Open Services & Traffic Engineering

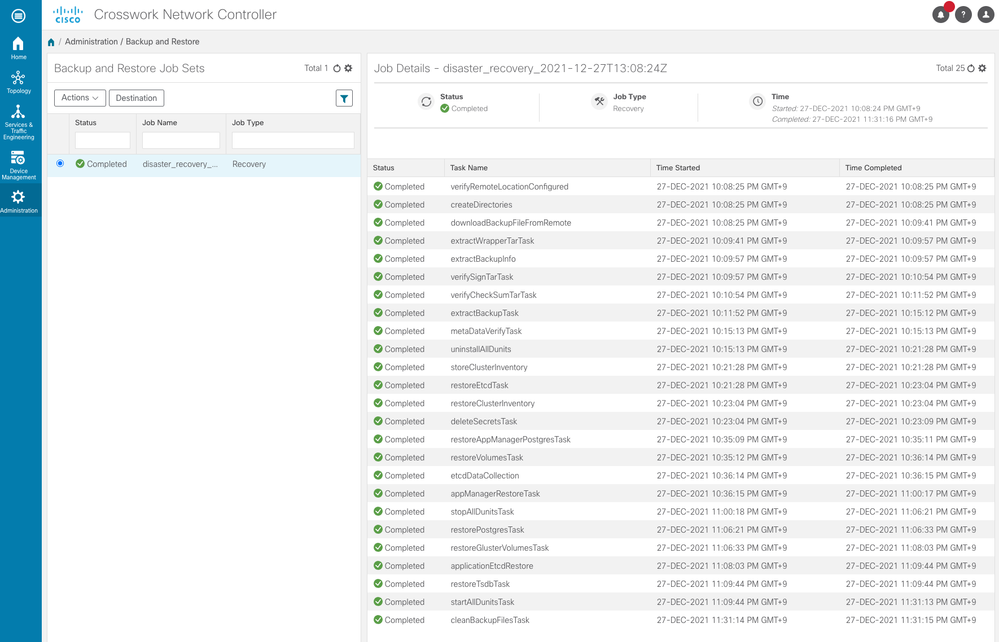click(x=18, y=122)
